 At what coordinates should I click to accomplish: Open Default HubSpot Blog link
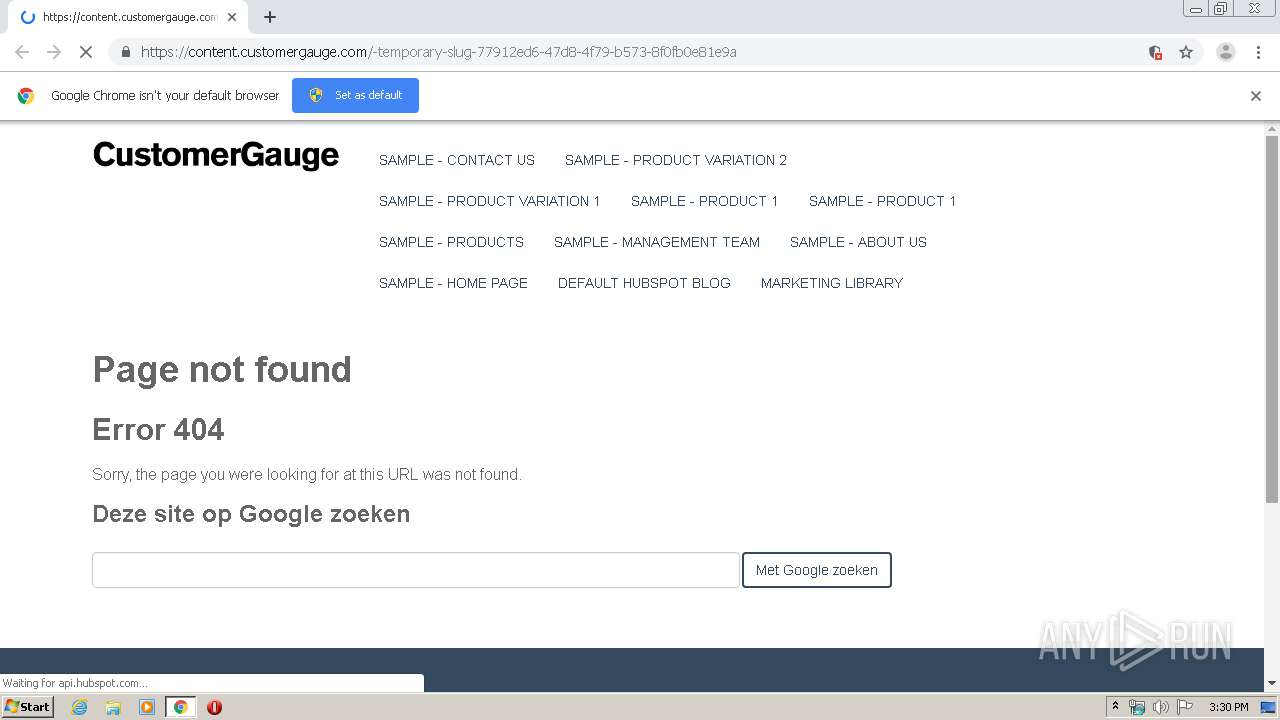[644, 283]
